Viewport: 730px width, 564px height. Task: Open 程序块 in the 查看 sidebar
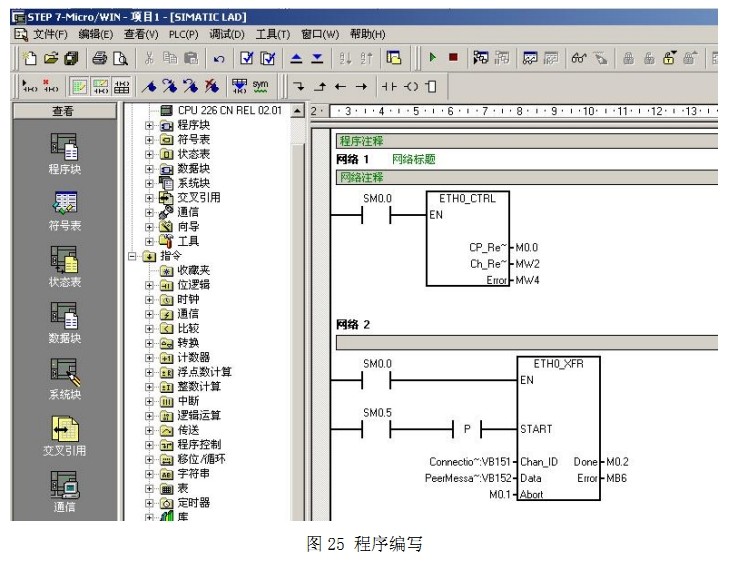(x=64, y=154)
